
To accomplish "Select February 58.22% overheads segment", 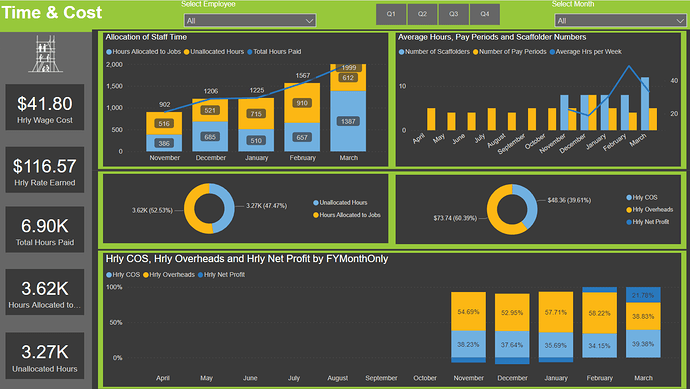I will coord(599,313).
